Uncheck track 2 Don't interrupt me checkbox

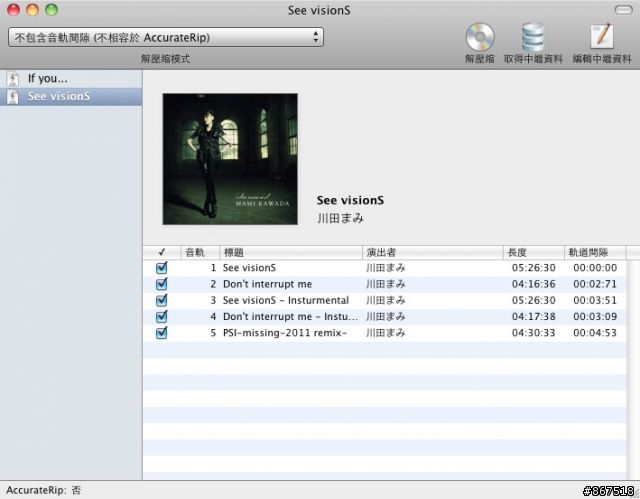click(162, 284)
